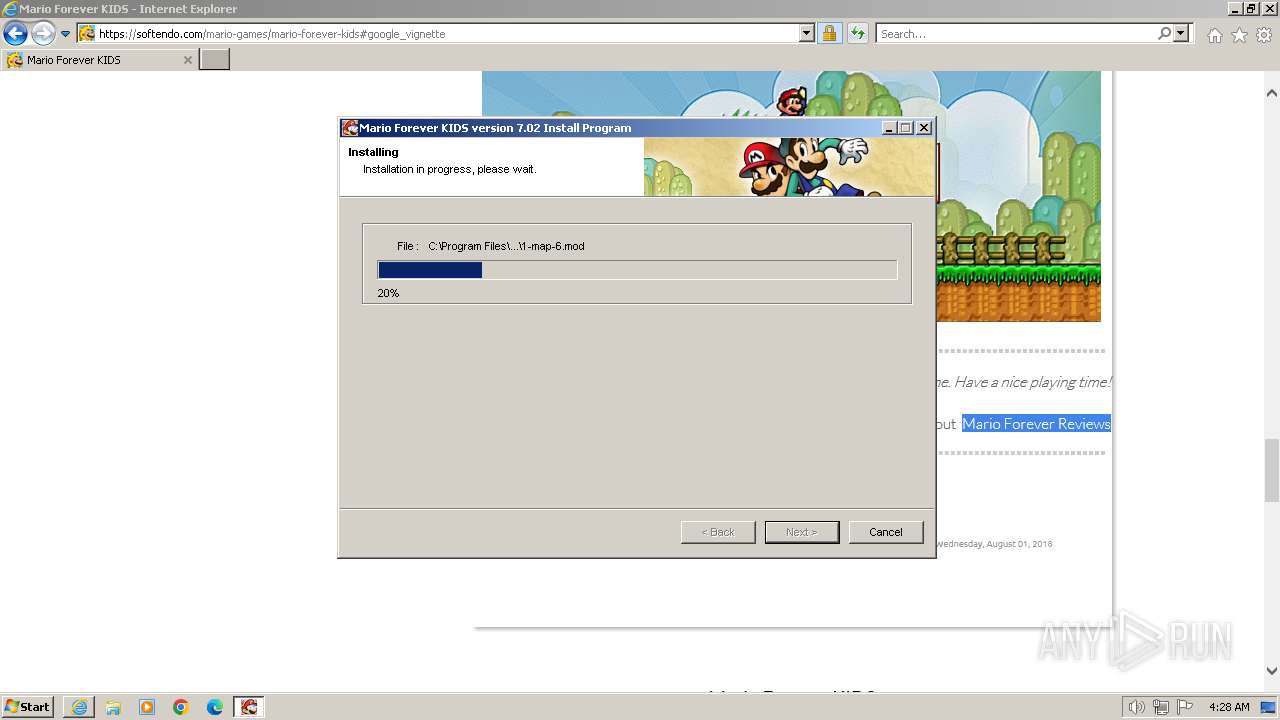
Task: Click the installation progress bar
Action: click(637, 270)
